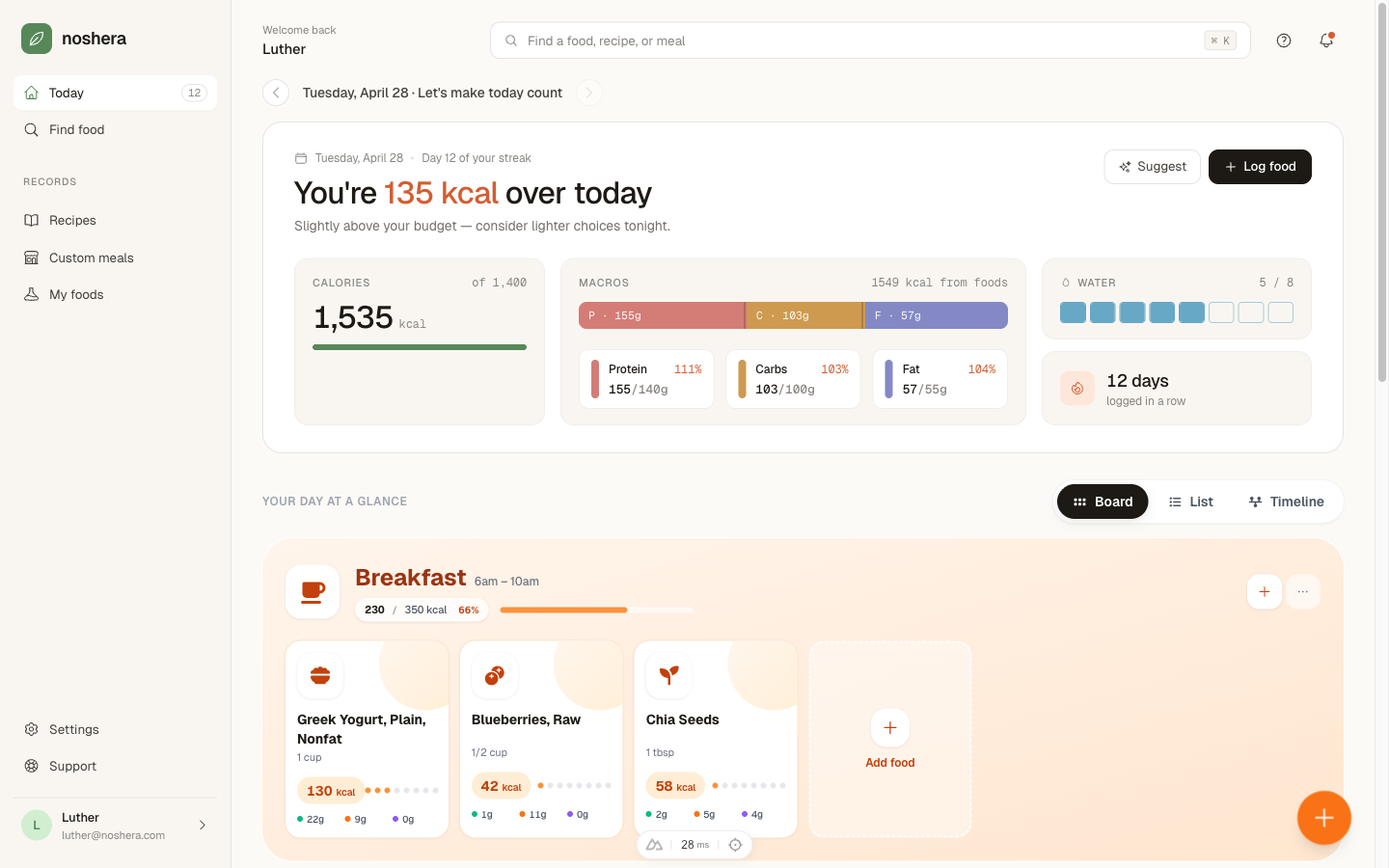Open the Today page in sidebar
1389x868 pixels.
click(115, 93)
